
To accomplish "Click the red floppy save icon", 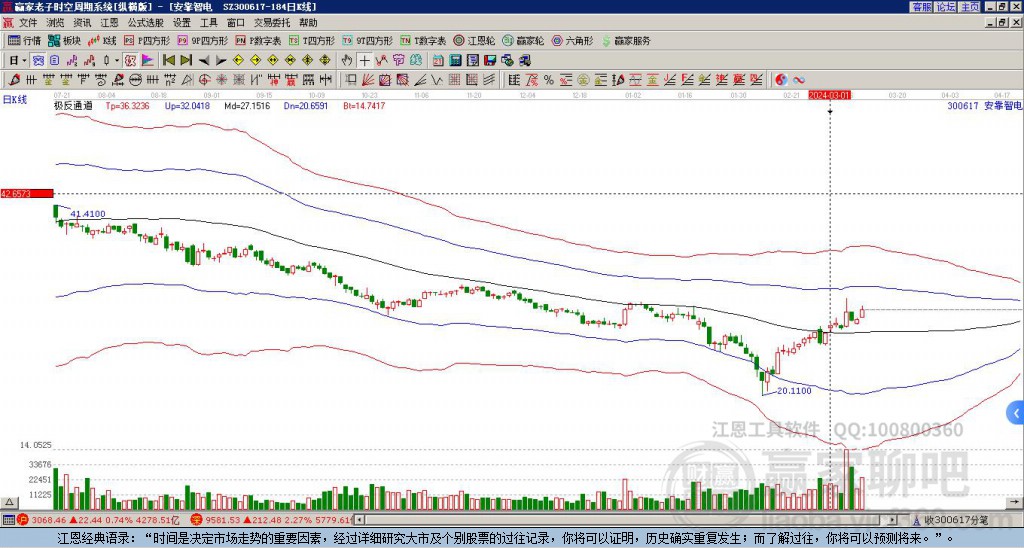I will (x=490, y=60).
